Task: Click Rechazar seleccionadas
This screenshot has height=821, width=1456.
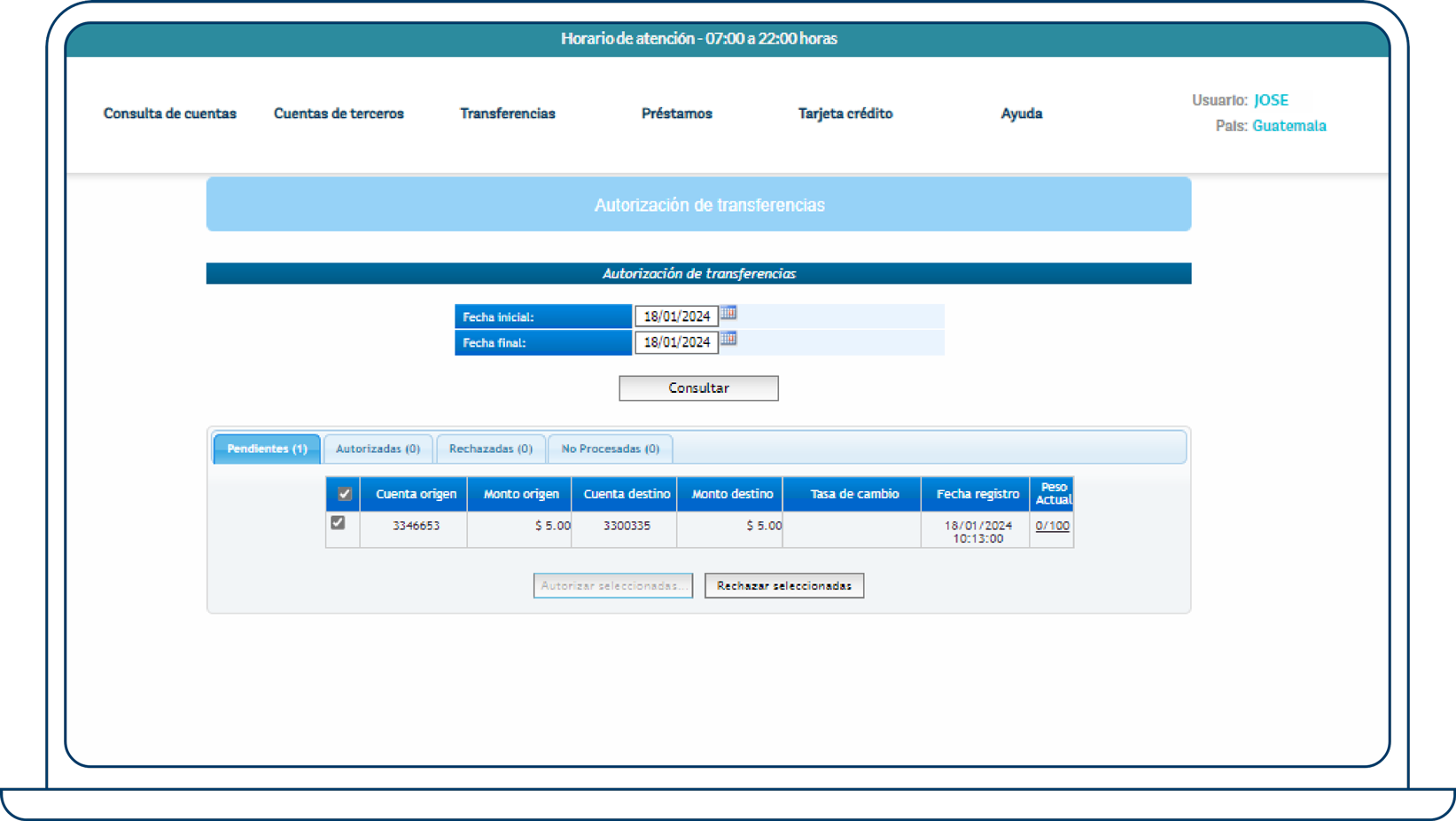Action: pos(783,585)
